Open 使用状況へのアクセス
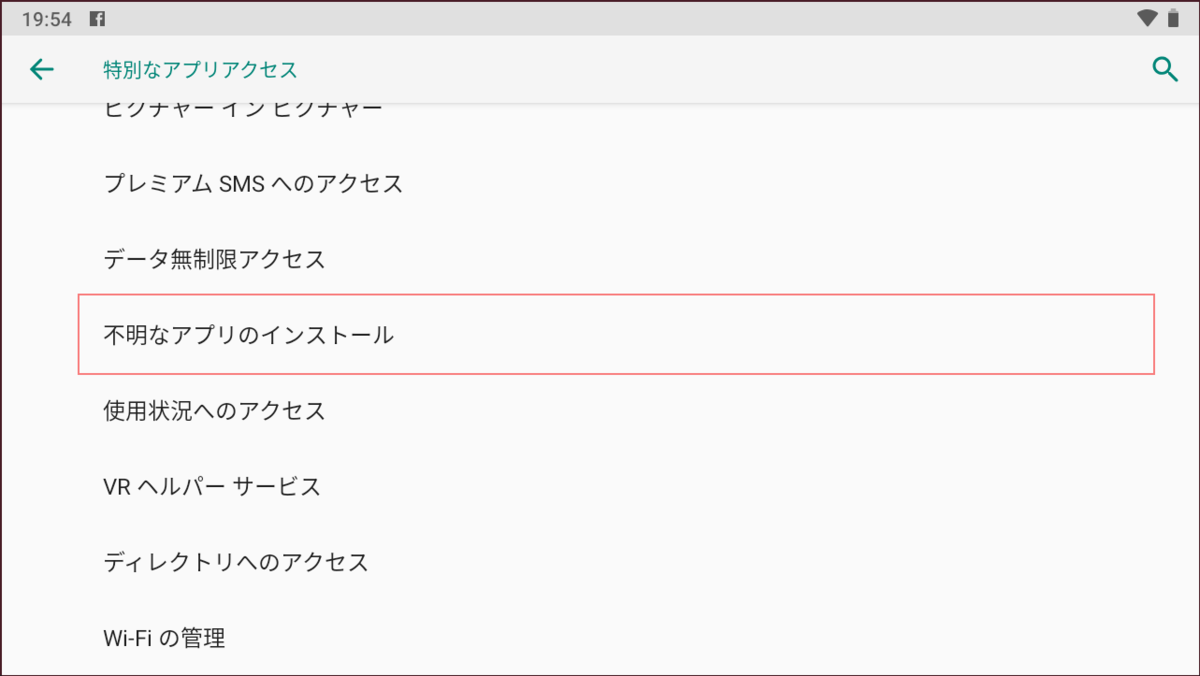This screenshot has height=676, width=1200. [x=215, y=411]
